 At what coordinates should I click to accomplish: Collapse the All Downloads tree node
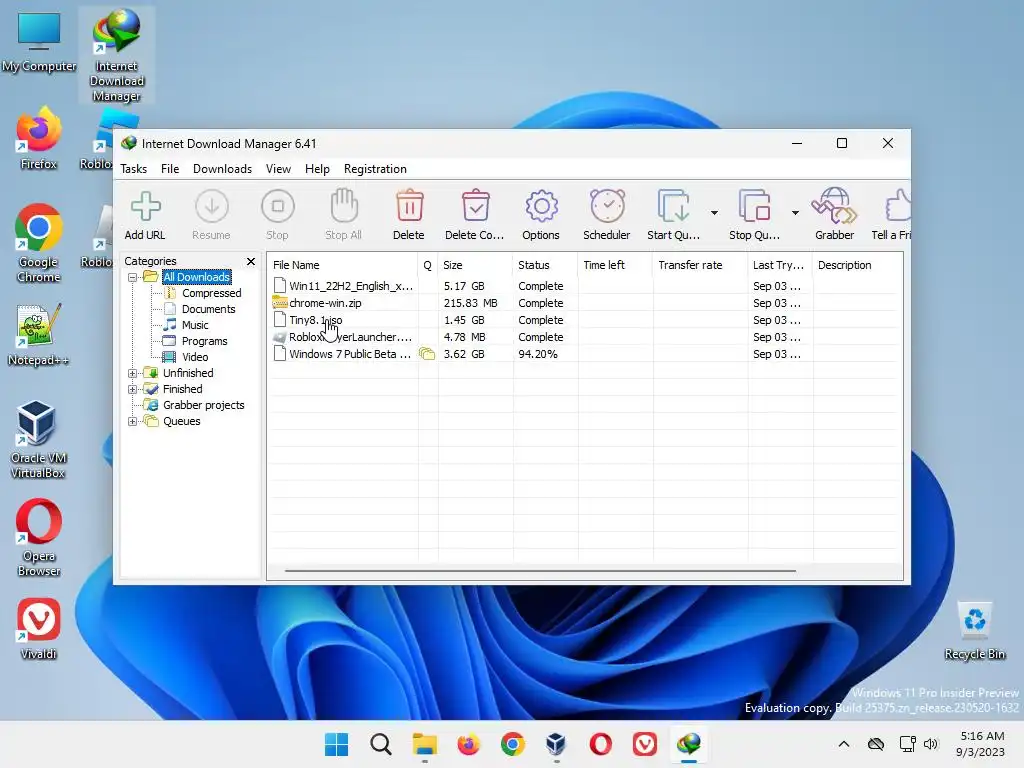click(133, 278)
